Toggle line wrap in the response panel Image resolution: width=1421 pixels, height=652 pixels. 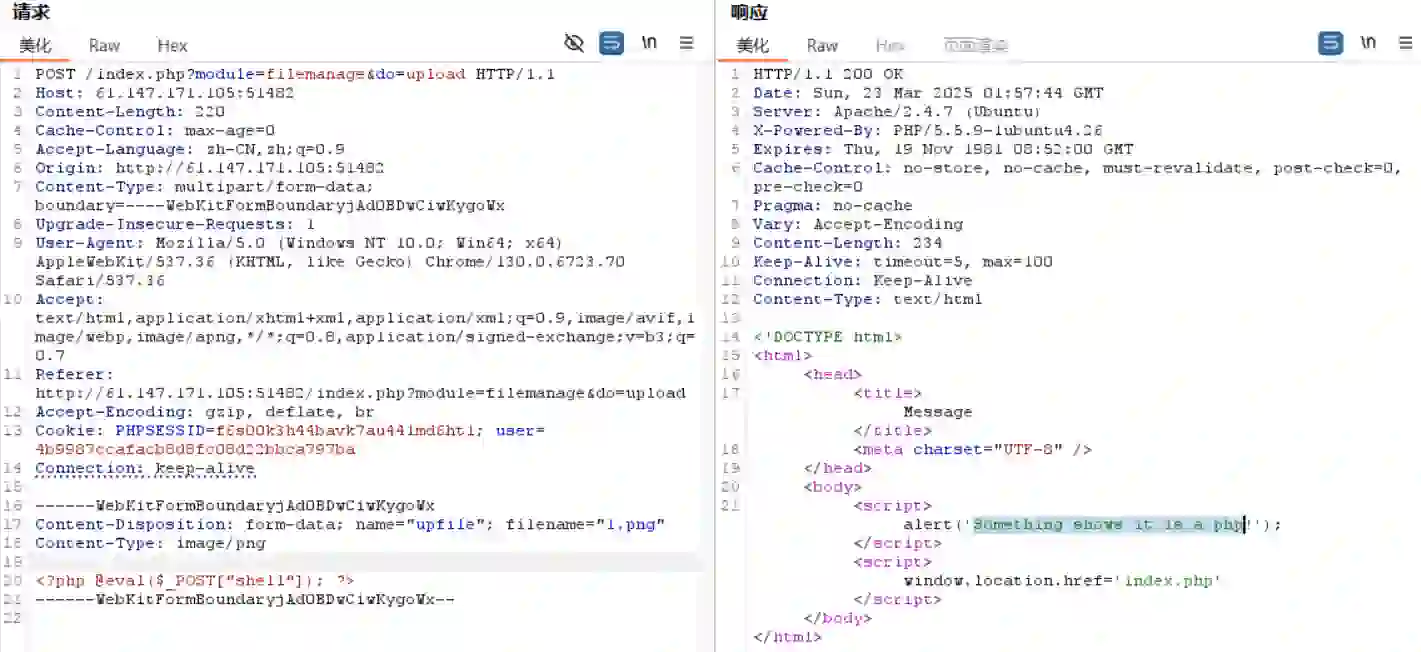[x=1330, y=43]
